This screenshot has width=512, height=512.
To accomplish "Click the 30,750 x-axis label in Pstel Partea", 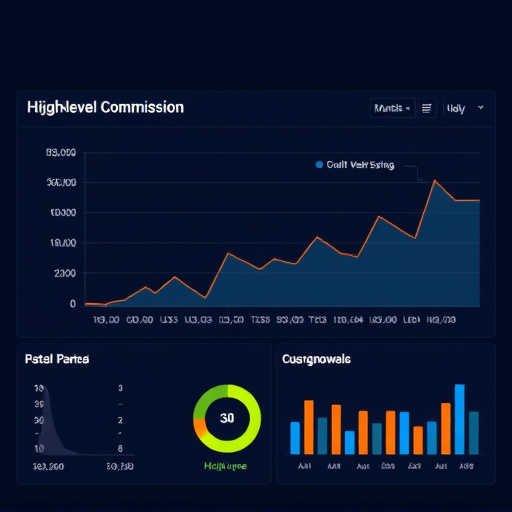I will coord(120,466).
